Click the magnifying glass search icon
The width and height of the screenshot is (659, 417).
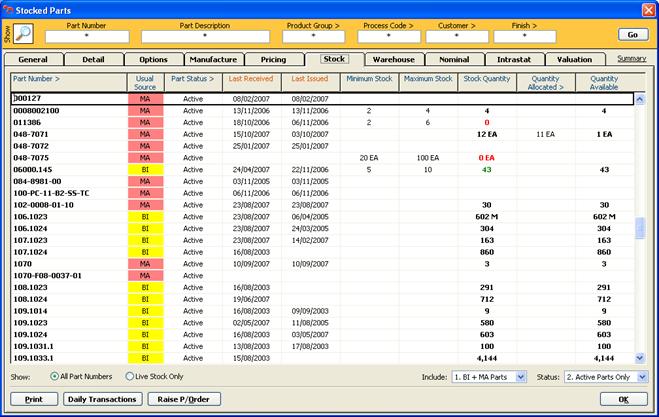pyautogui.click(x=23, y=34)
